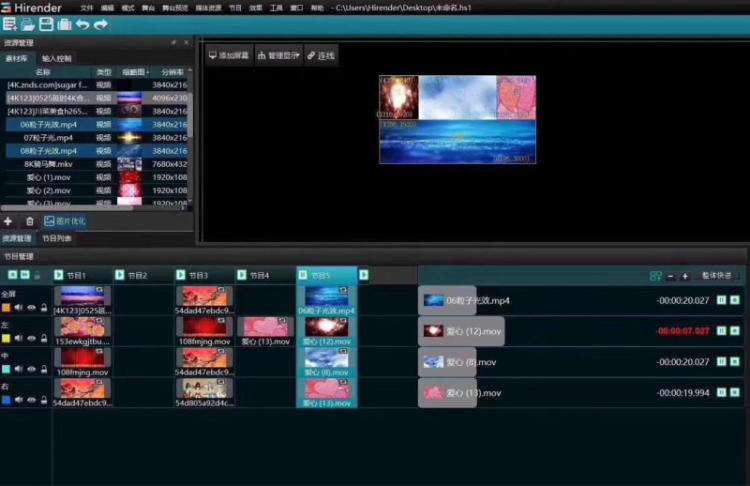
Task: Switch to the 输入控制 tab
Action: 56,58
